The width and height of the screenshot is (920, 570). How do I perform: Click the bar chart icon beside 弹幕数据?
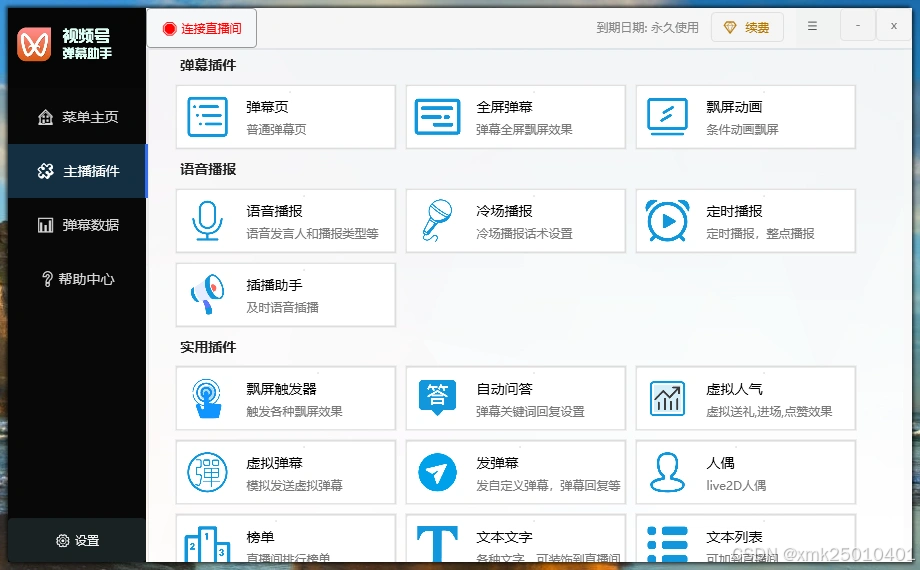click(45, 225)
